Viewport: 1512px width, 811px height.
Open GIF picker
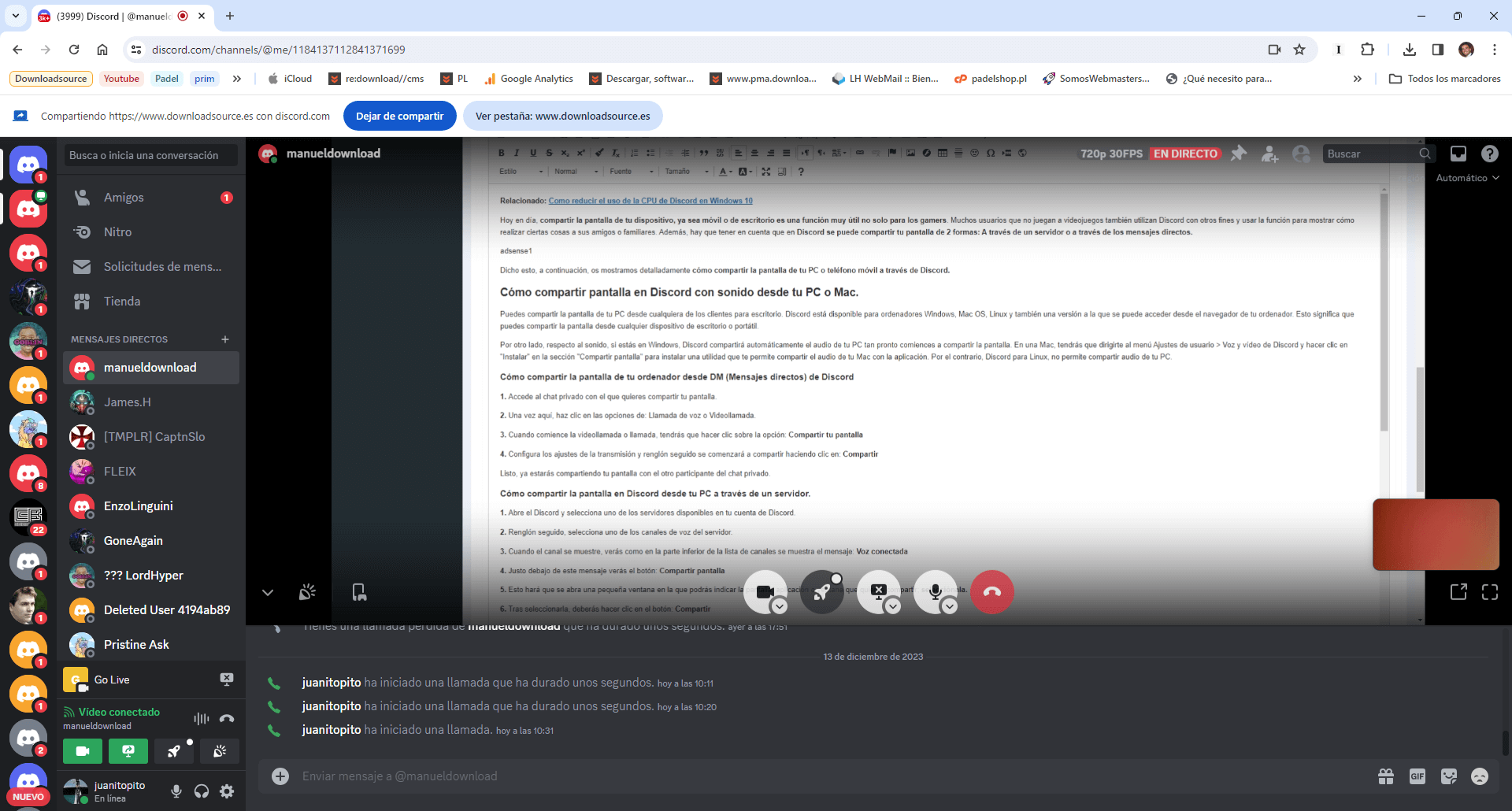[x=1417, y=776]
